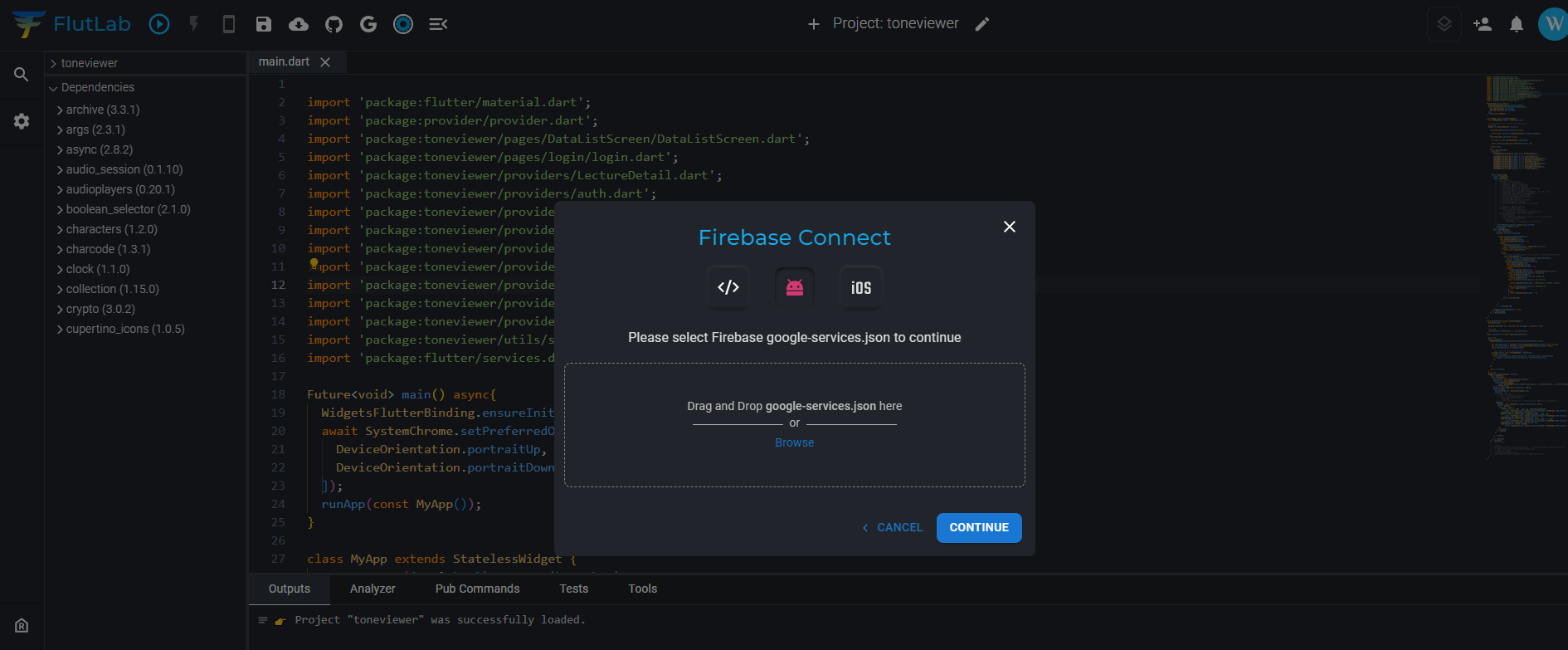Image resolution: width=1568 pixels, height=650 pixels.
Task: Click the CANCEL button in the dialog
Action: click(x=892, y=528)
